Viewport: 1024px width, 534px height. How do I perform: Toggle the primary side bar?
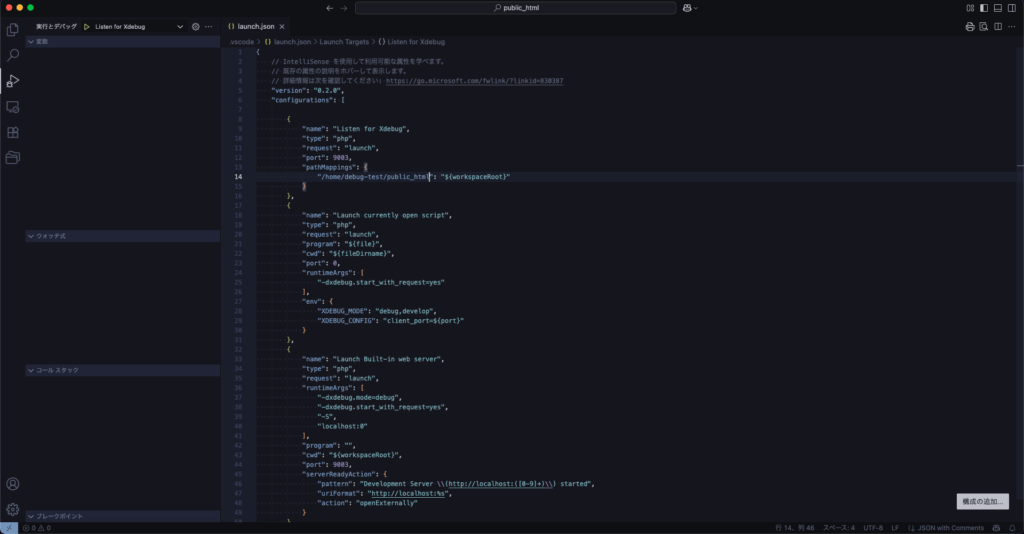coord(984,8)
